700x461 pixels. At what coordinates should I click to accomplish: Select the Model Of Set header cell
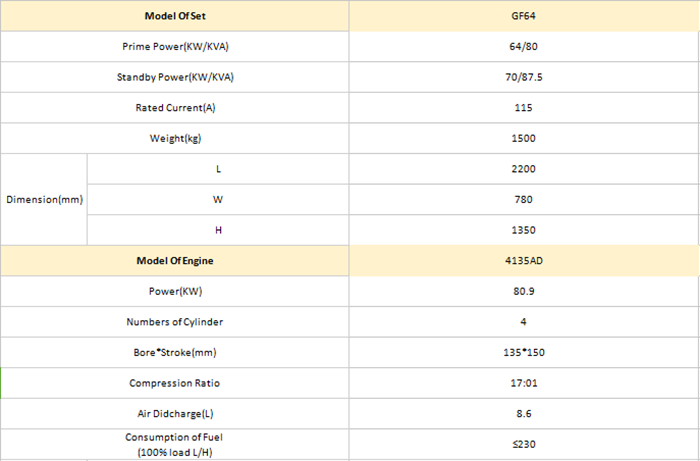pyautogui.click(x=175, y=16)
